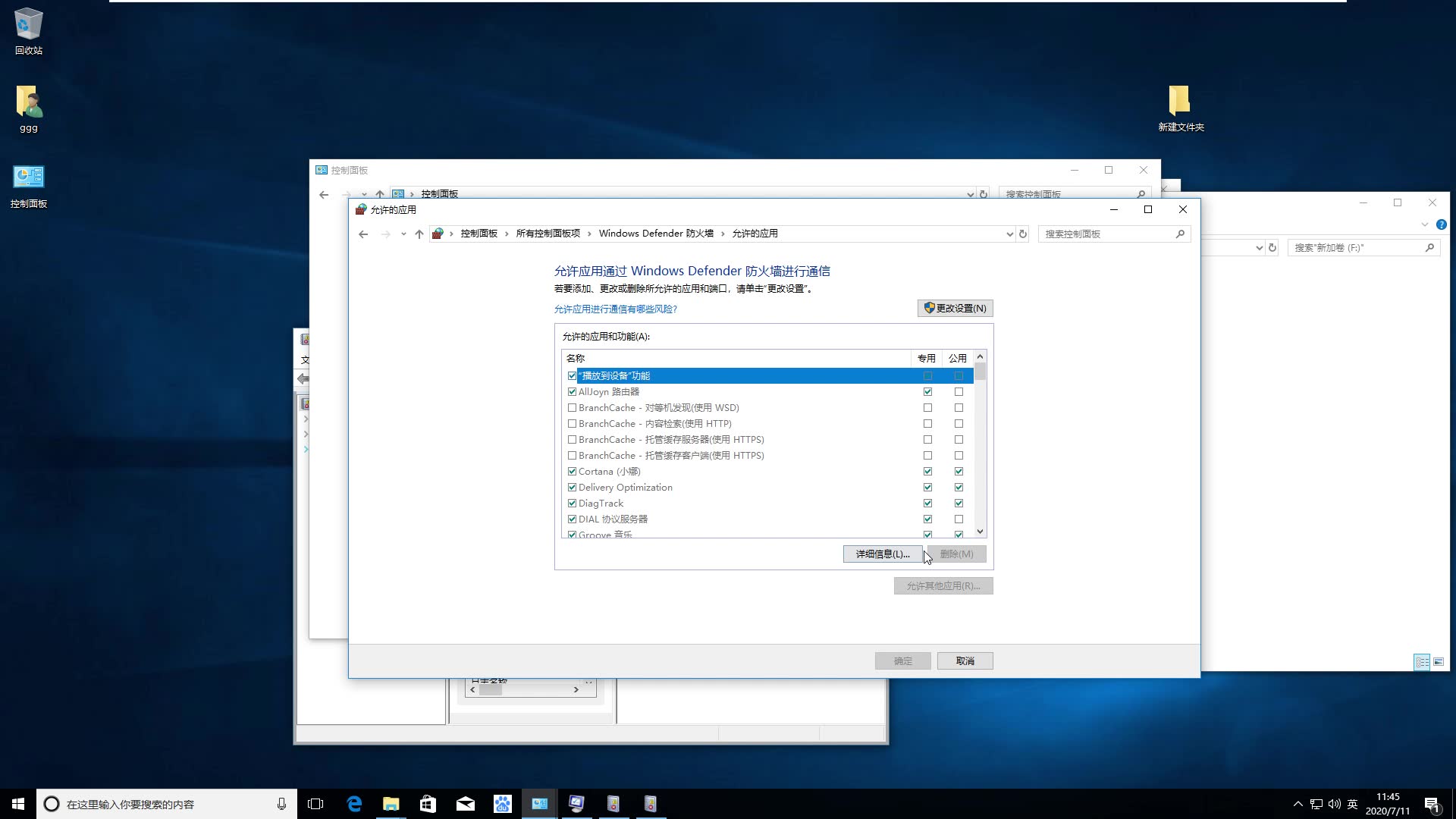1456x819 pixels.
Task: Click the 专用 column header
Action: pyautogui.click(x=927, y=358)
